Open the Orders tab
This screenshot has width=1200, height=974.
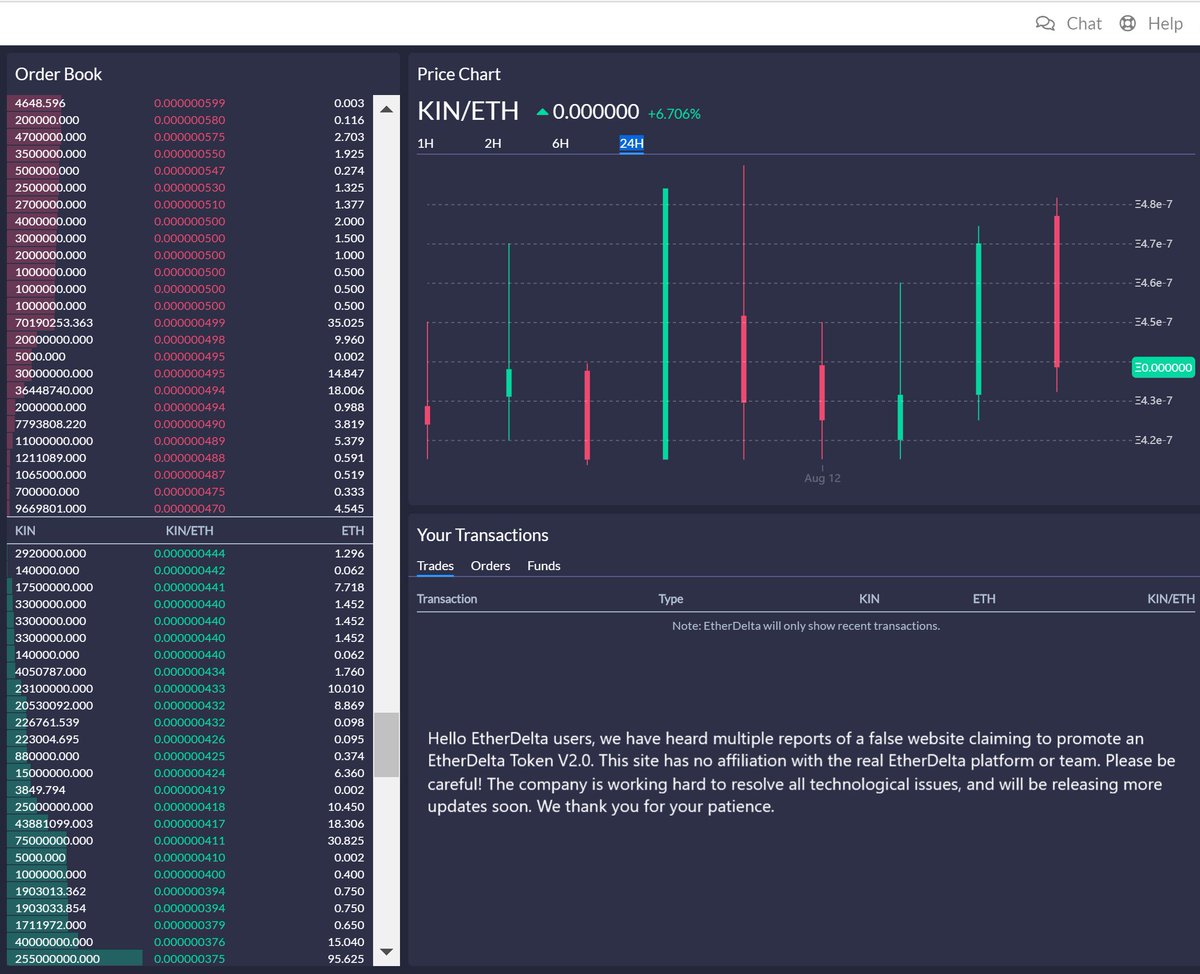click(490, 566)
